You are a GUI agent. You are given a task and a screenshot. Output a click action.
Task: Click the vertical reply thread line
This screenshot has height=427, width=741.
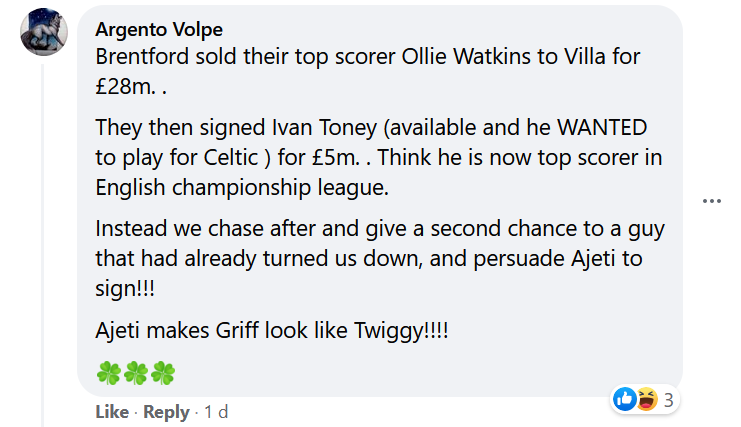pos(43,246)
